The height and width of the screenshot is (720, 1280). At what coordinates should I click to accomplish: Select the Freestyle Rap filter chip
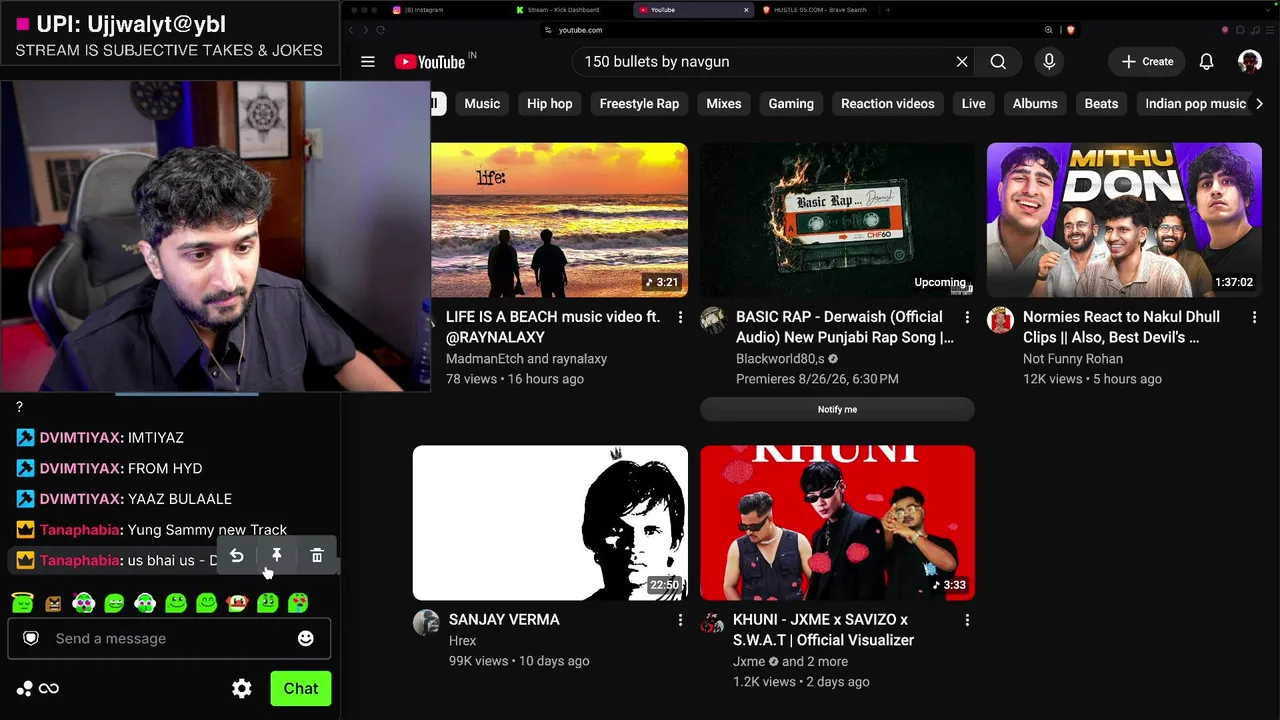click(x=639, y=104)
